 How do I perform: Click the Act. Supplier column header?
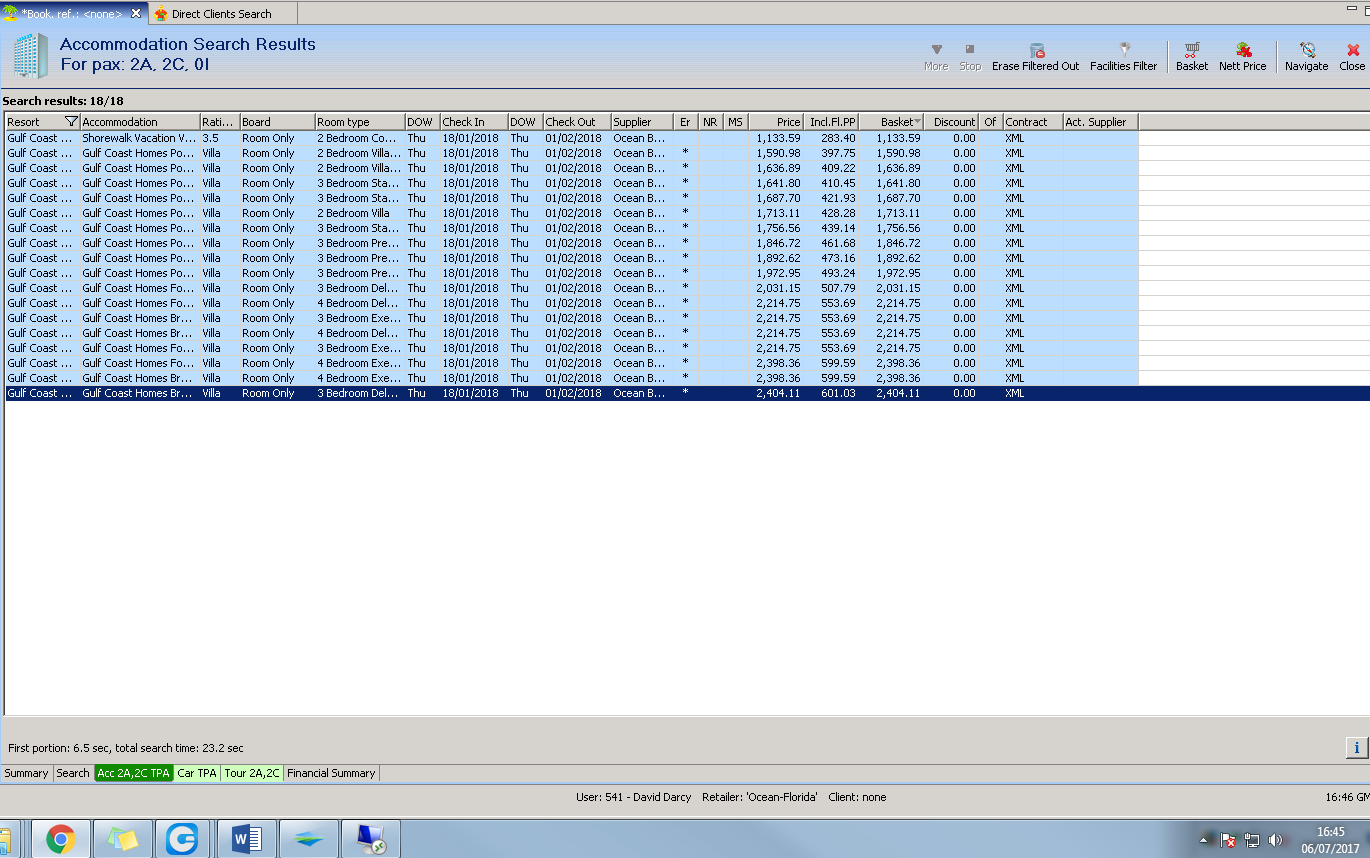click(1101, 122)
